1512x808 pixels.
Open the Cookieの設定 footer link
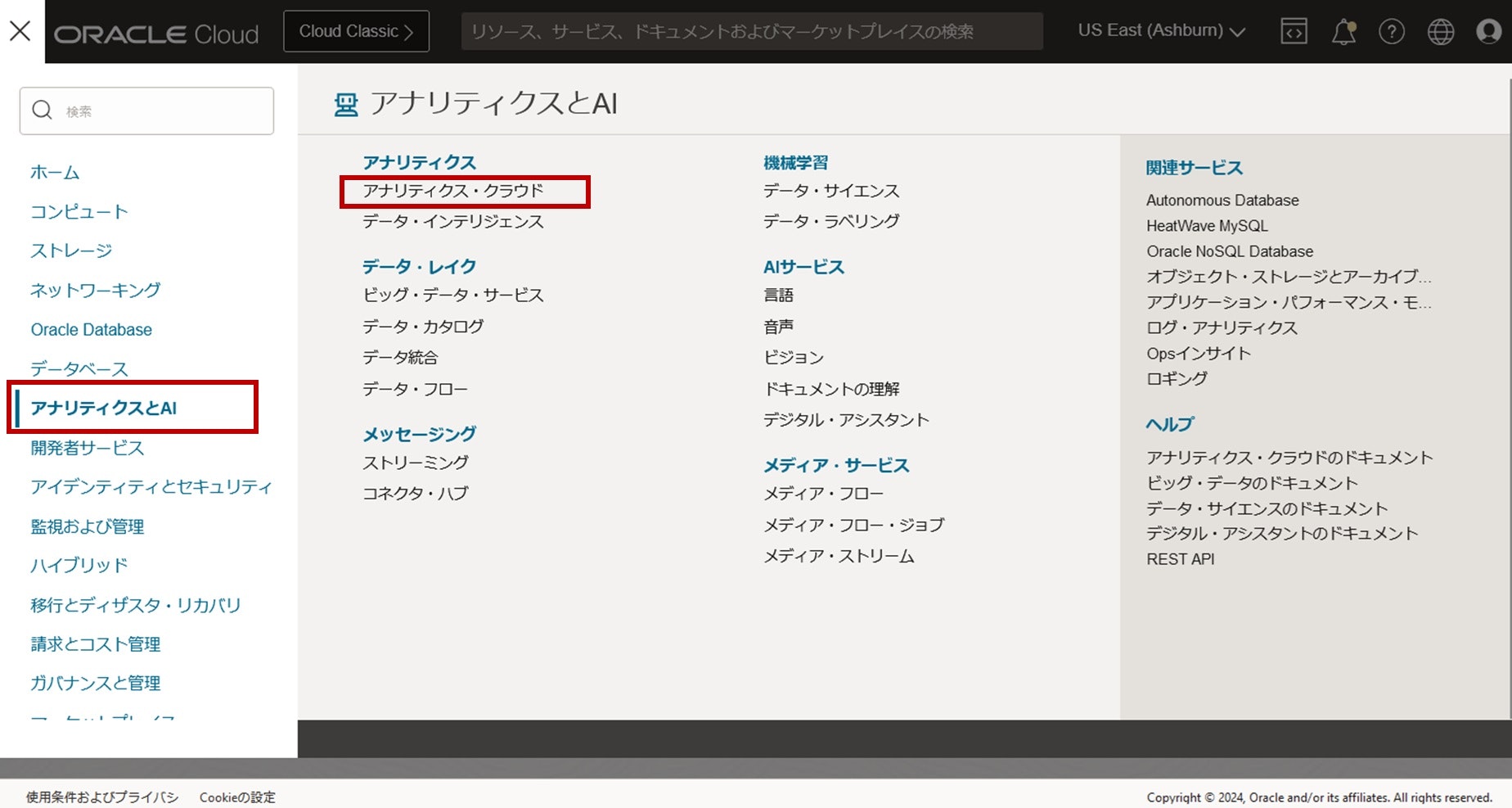(237, 797)
